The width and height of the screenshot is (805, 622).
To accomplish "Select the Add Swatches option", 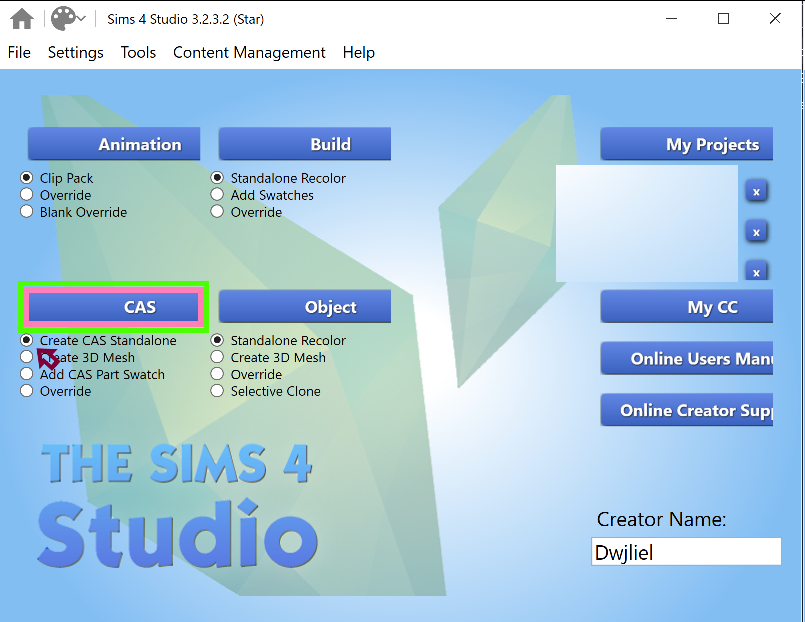I will click(262, 195).
